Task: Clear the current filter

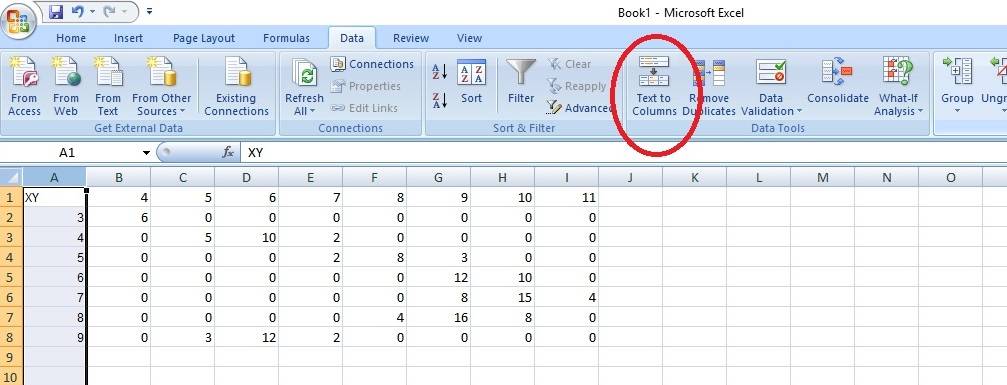Action: point(569,64)
